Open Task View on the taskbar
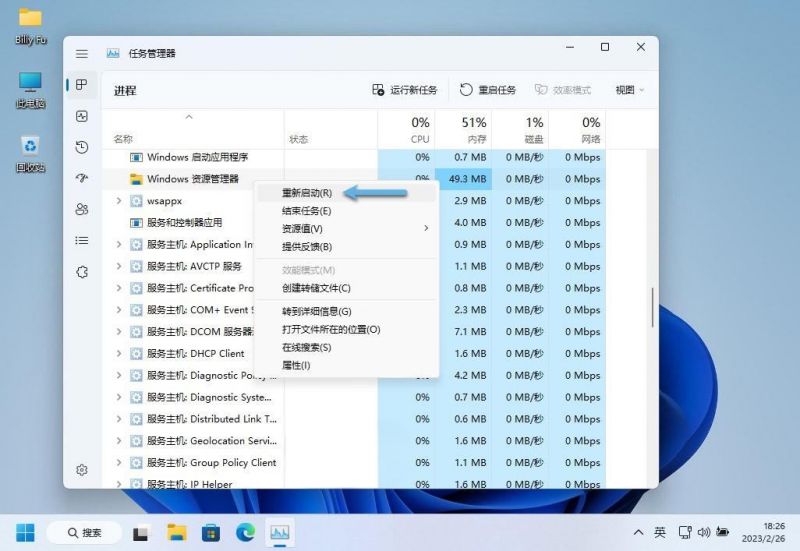Screen dimensions: 800x551 (141, 533)
